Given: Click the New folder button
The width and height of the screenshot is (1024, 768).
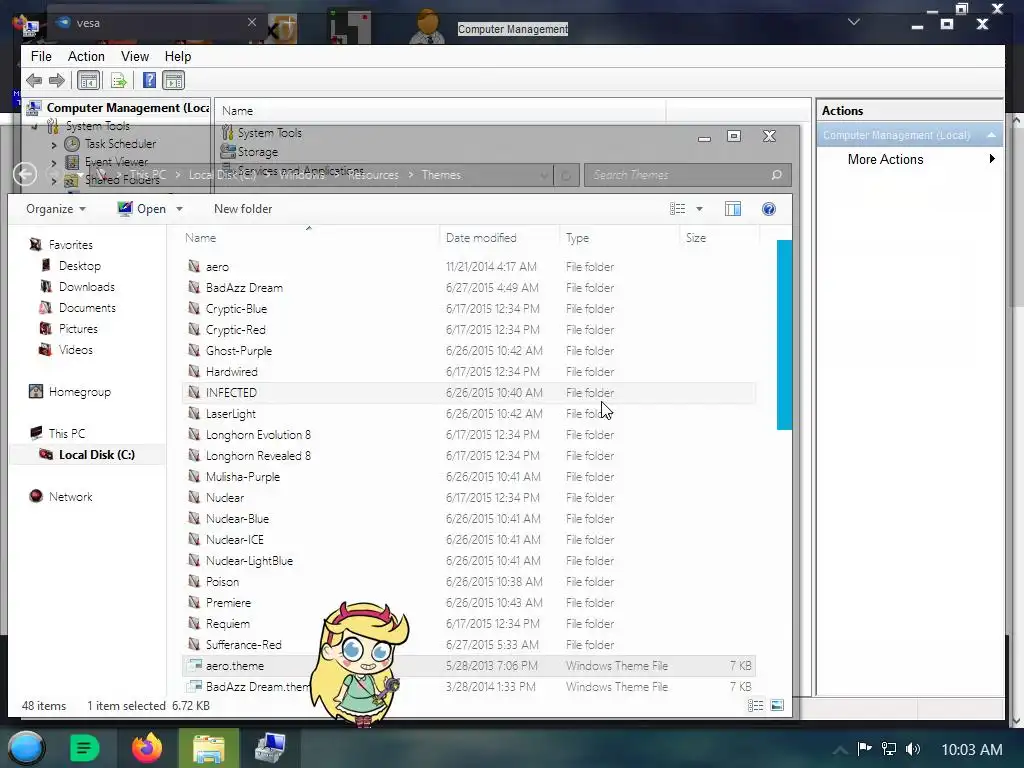Looking at the screenshot, I should click(243, 209).
